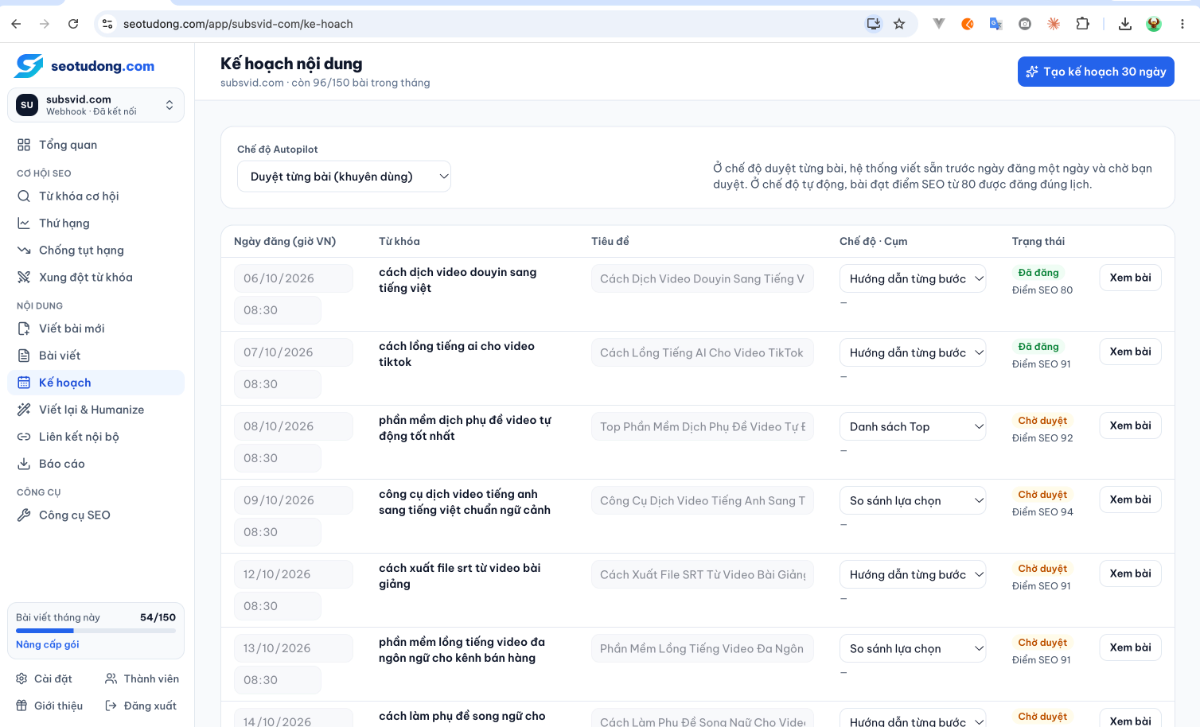Click Thành viên people icon
This screenshot has height=727, width=1200.
pos(112,679)
